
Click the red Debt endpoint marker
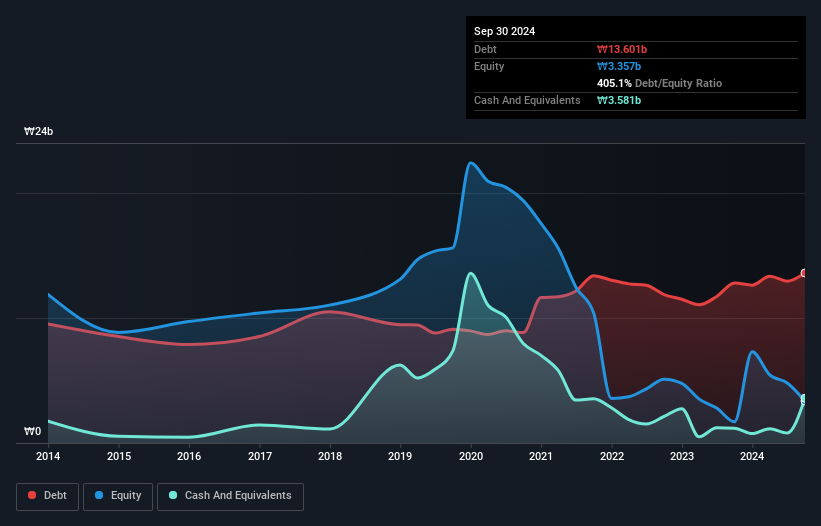pos(805,273)
